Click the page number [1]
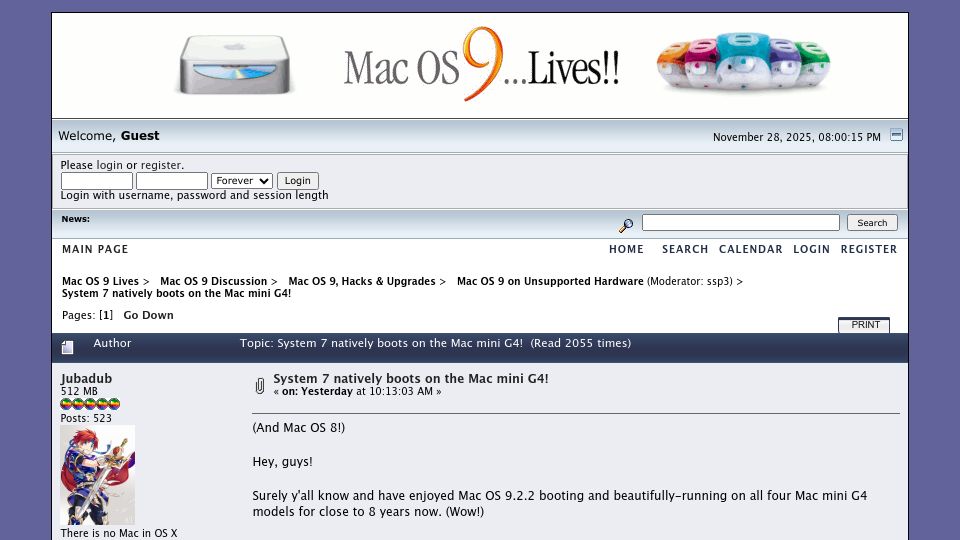The image size is (960, 540). [x=106, y=315]
